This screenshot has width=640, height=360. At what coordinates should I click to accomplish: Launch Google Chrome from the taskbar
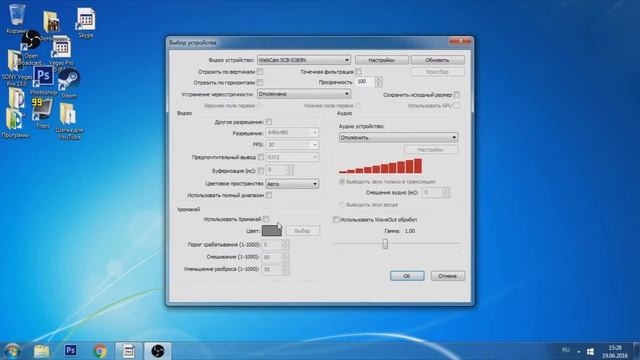point(100,351)
